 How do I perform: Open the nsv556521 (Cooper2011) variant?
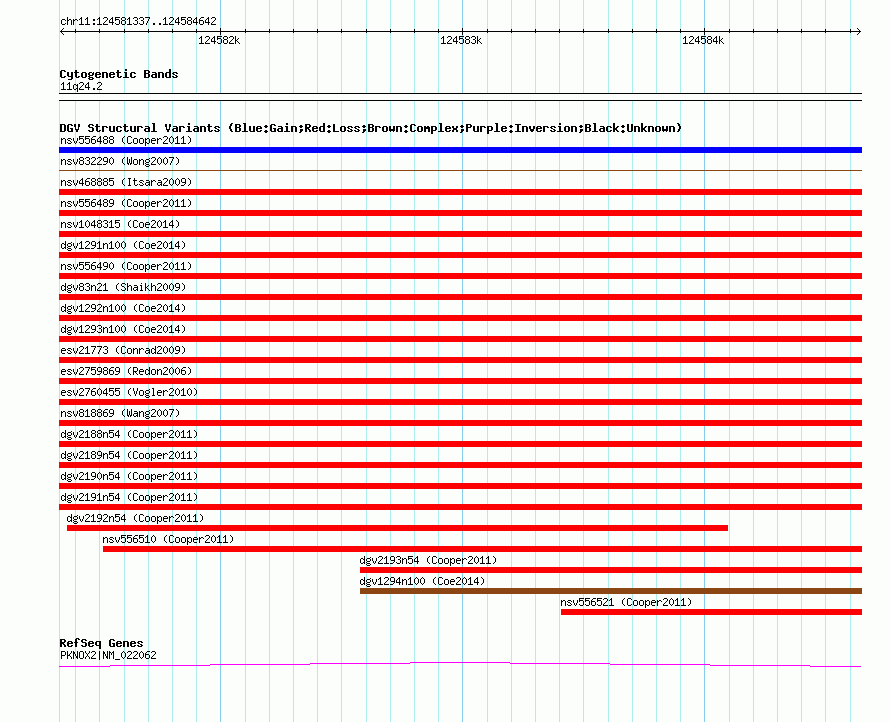click(626, 602)
